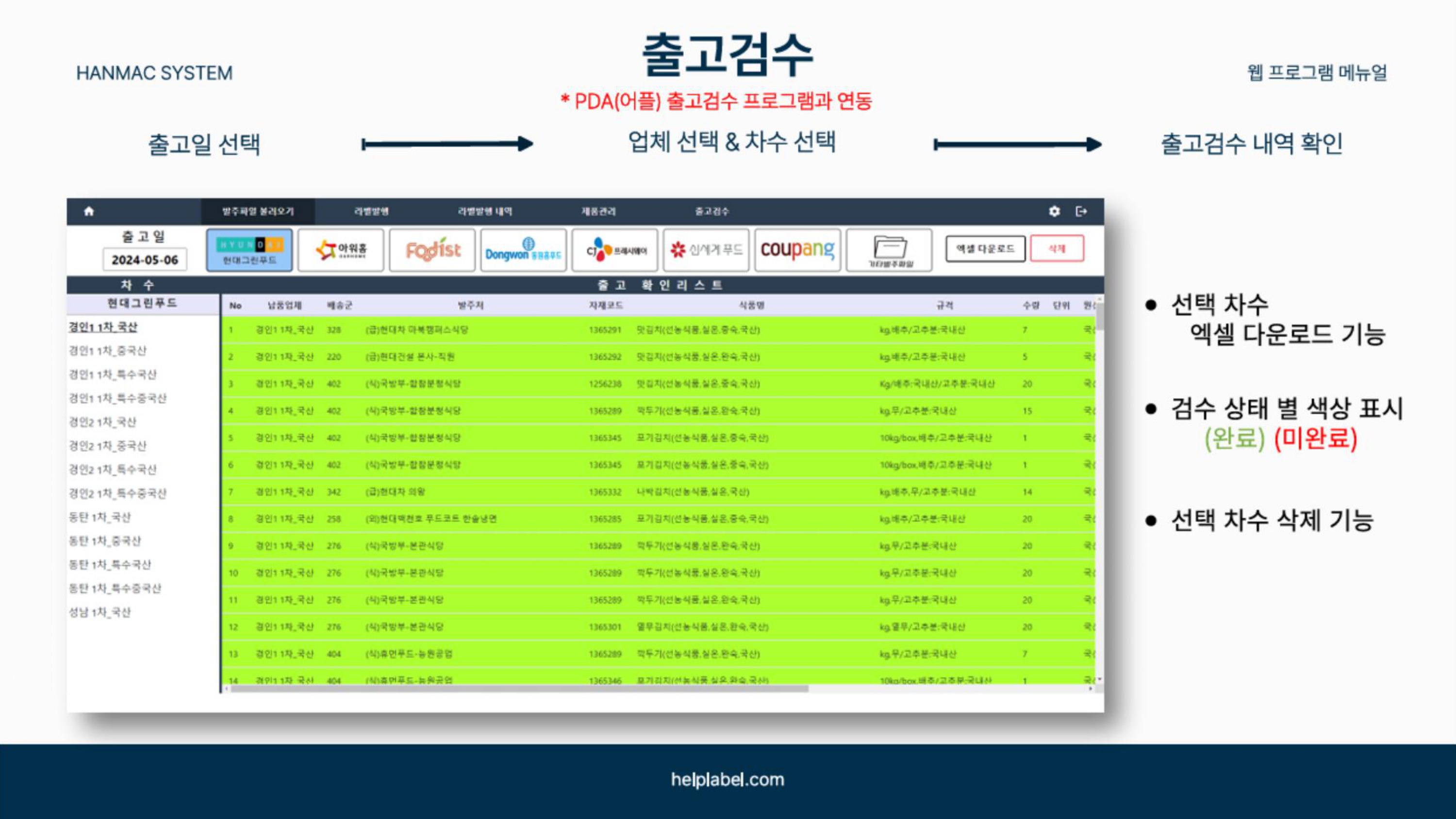This screenshot has width=1456, height=819.
Task: Select the Ourhome (아워홈) company logo
Action: (x=341, y=250)
